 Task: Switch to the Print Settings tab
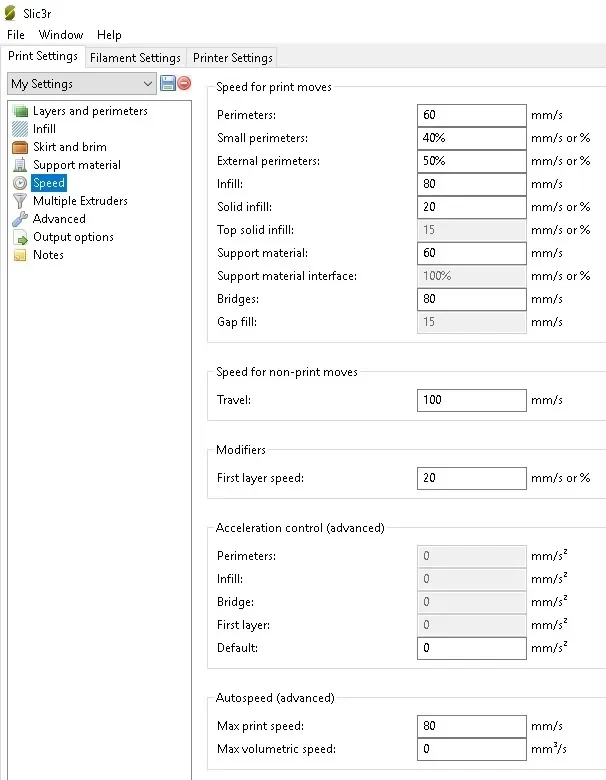point(43,56)
